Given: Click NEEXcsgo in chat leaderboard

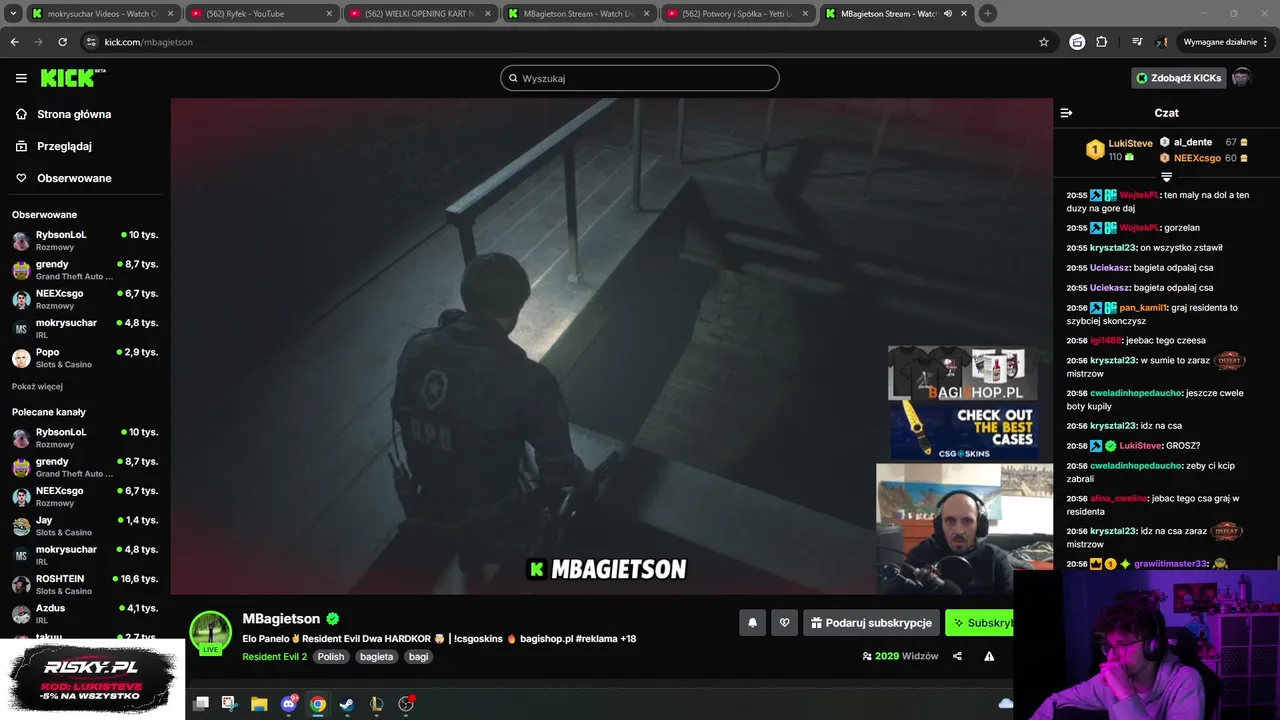Looking at the screenshot, I should click(1197, 158).
